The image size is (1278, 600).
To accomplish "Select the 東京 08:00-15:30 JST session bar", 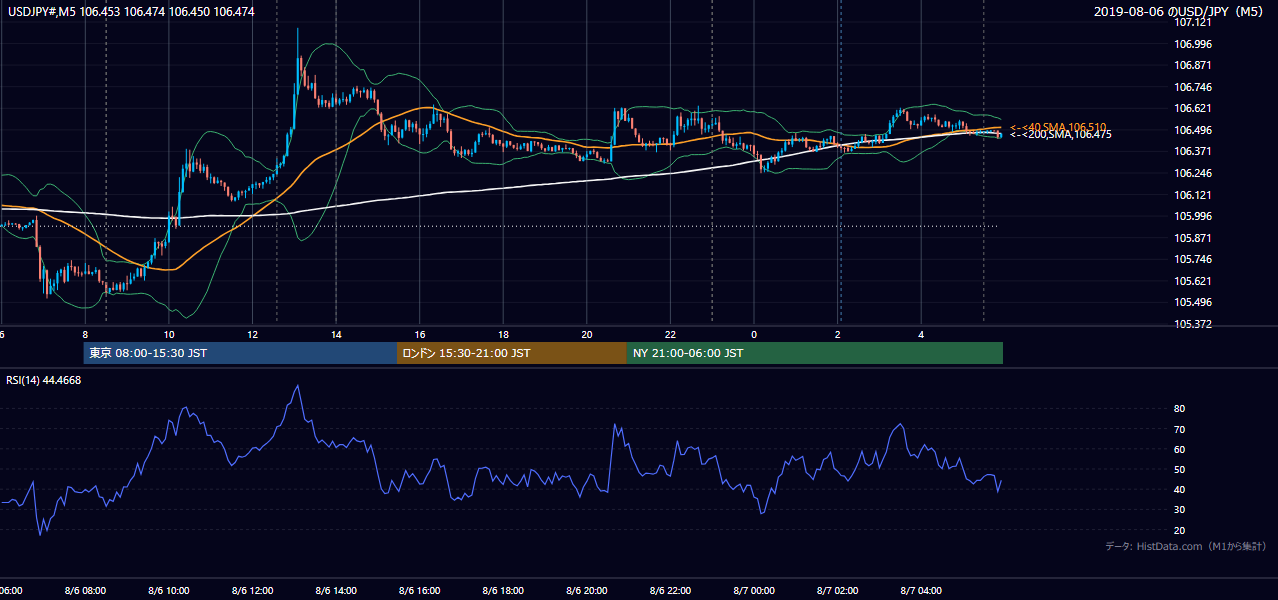I will click(240, 353).
